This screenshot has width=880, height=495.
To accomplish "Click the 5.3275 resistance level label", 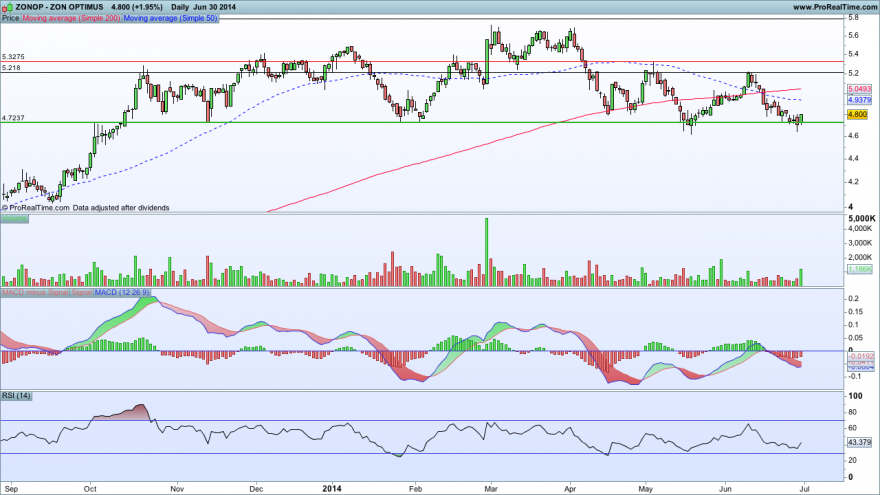I will pos(13,57).
